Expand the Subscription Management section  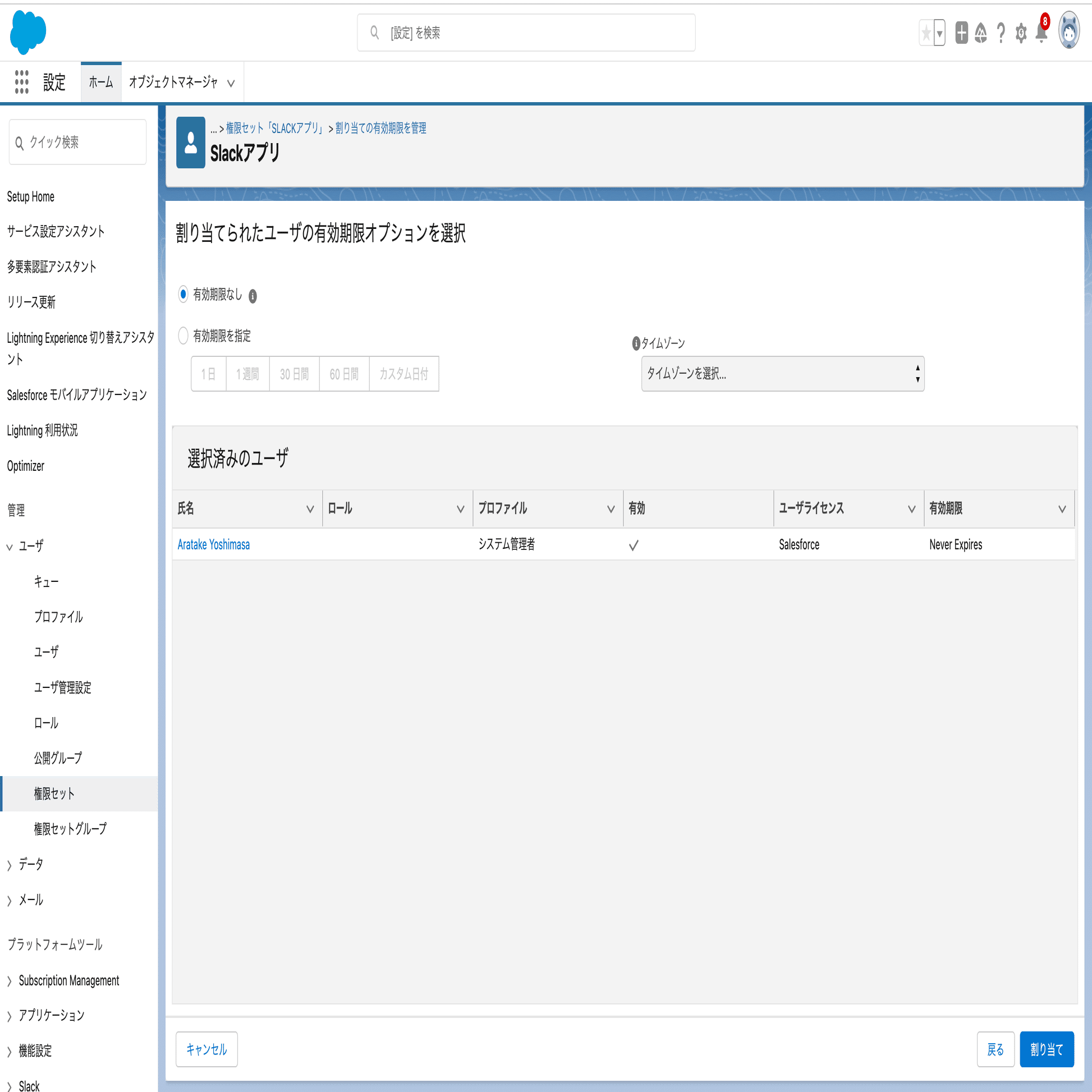[x=9, y=981]
